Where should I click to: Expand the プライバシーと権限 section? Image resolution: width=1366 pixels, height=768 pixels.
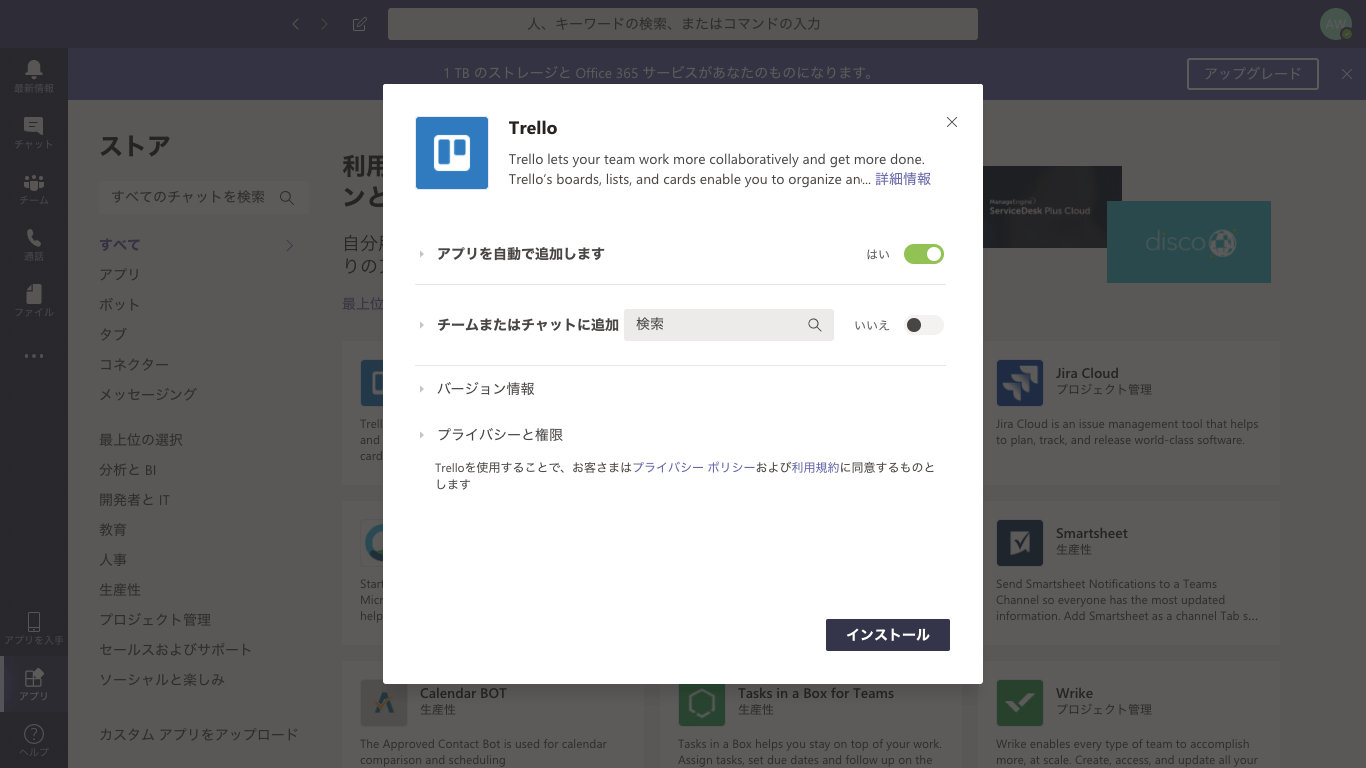tap(499, 435)
